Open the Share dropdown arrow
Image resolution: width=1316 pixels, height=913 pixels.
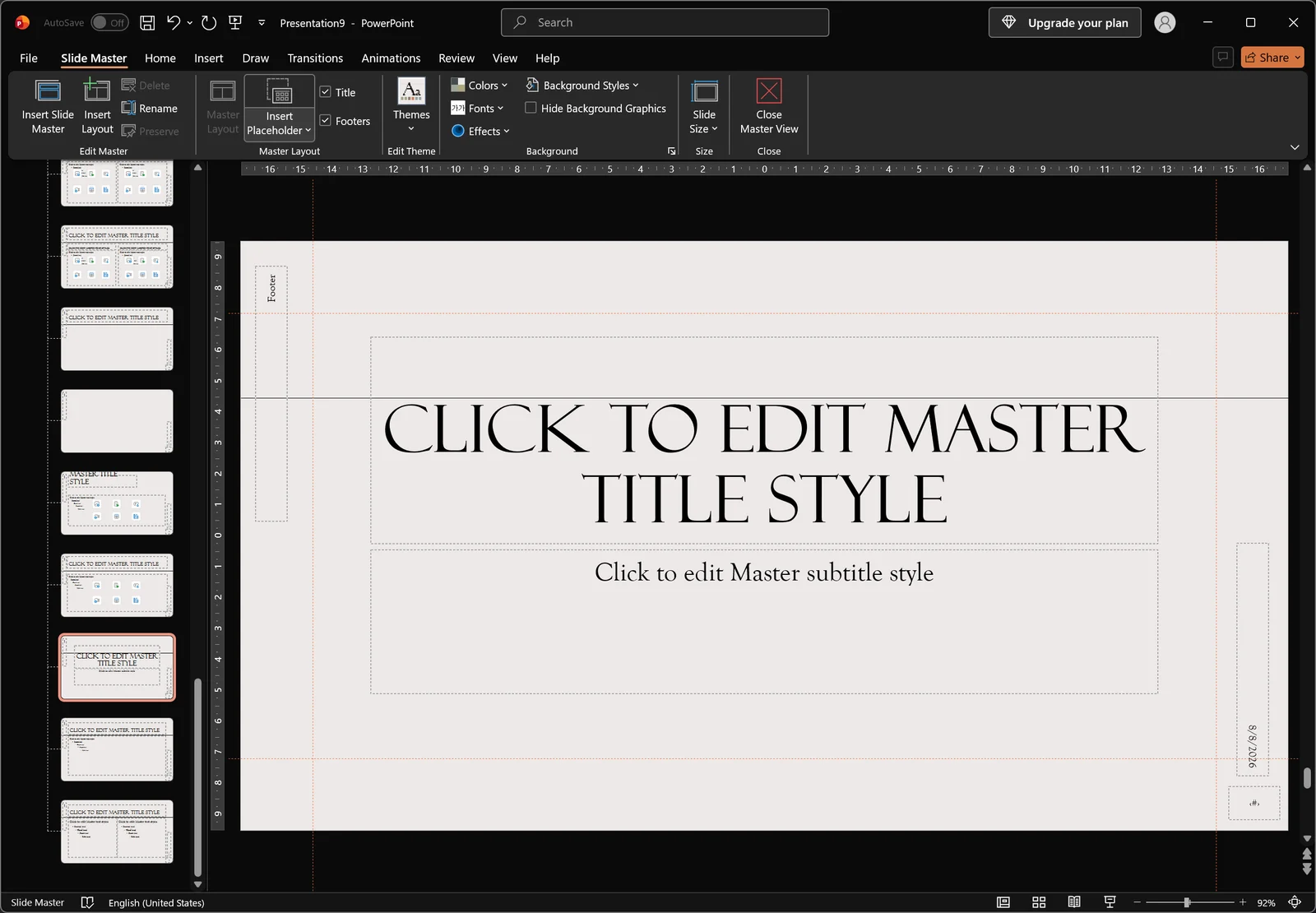click(1298, 58)
